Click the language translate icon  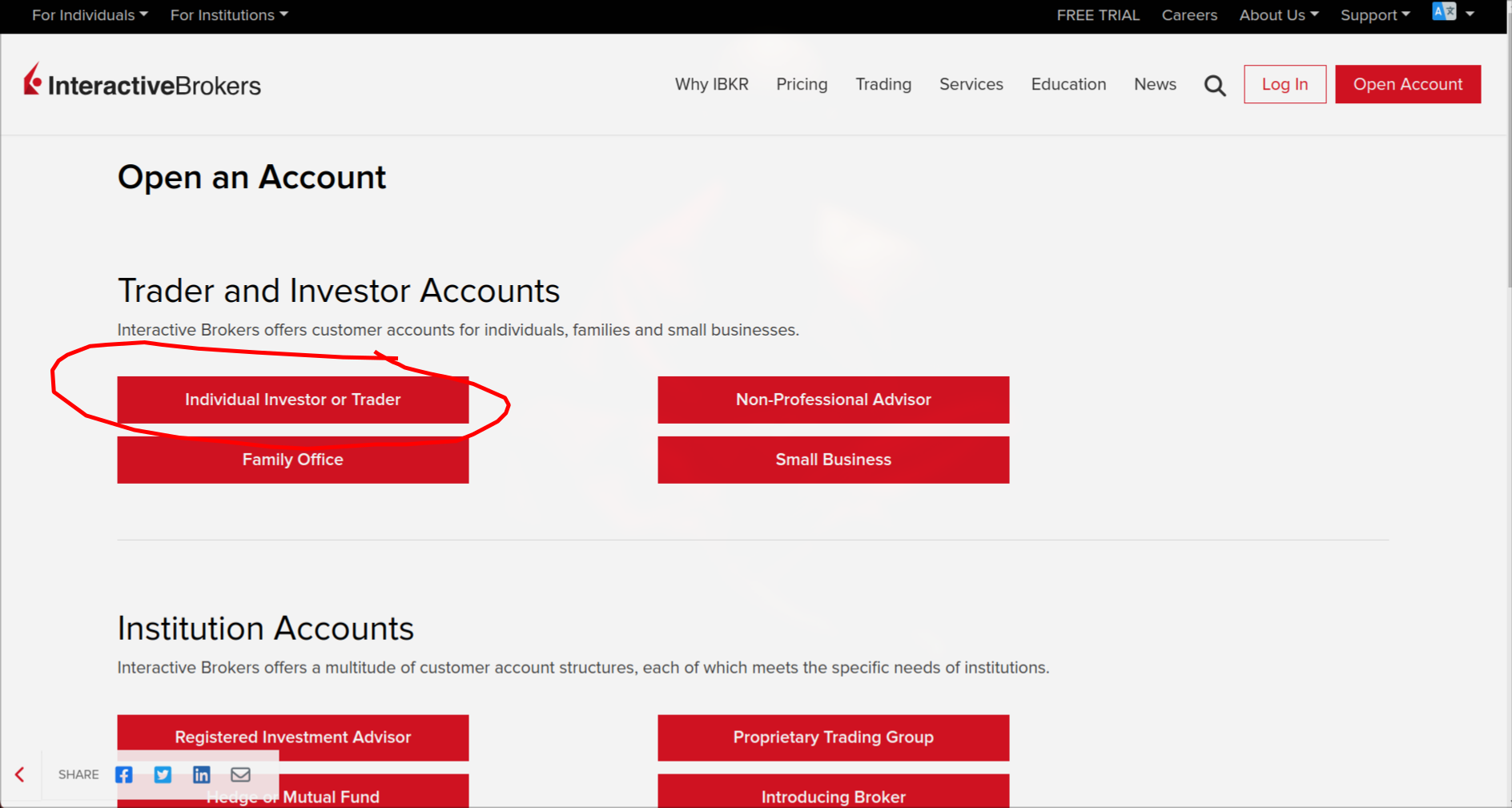(1444, 12)
